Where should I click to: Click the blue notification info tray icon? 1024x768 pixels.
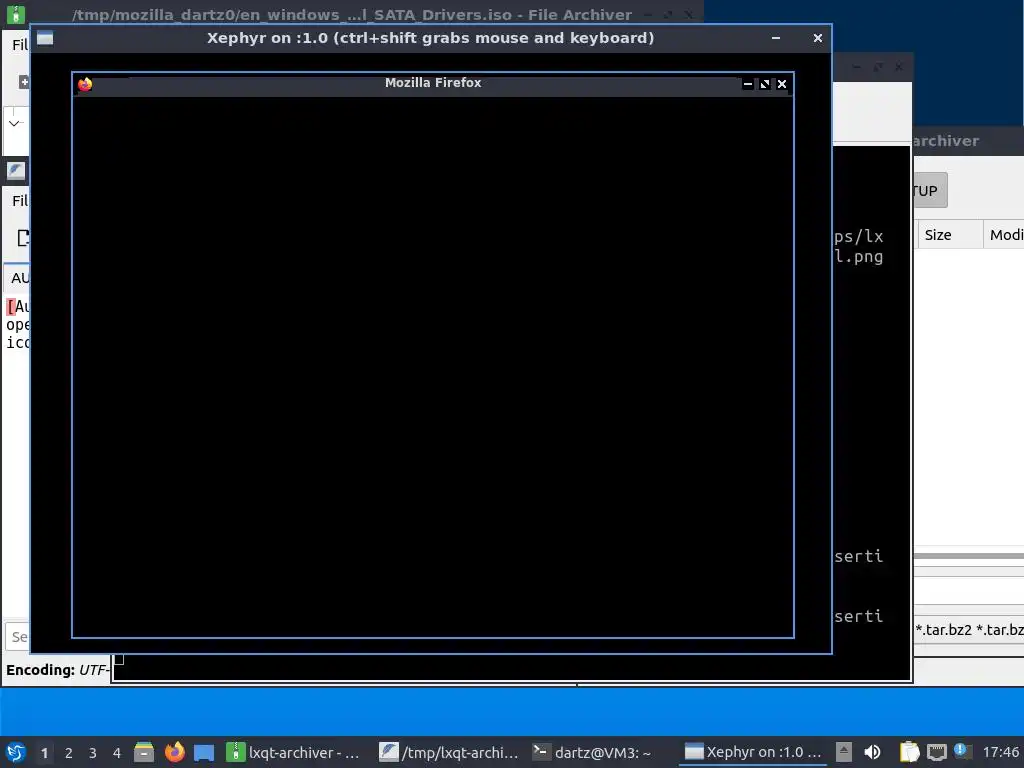[x=962, y=751]
